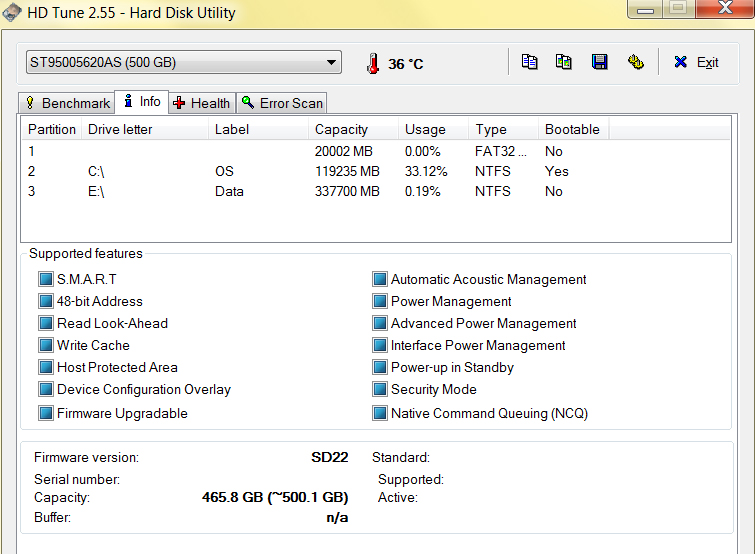Image resolution: width=755 pixels, height=554 pixels.
Task: Toggle the Device Configuration Overlay checkbox
Action: pyautogui.click(x=46, y=389)
